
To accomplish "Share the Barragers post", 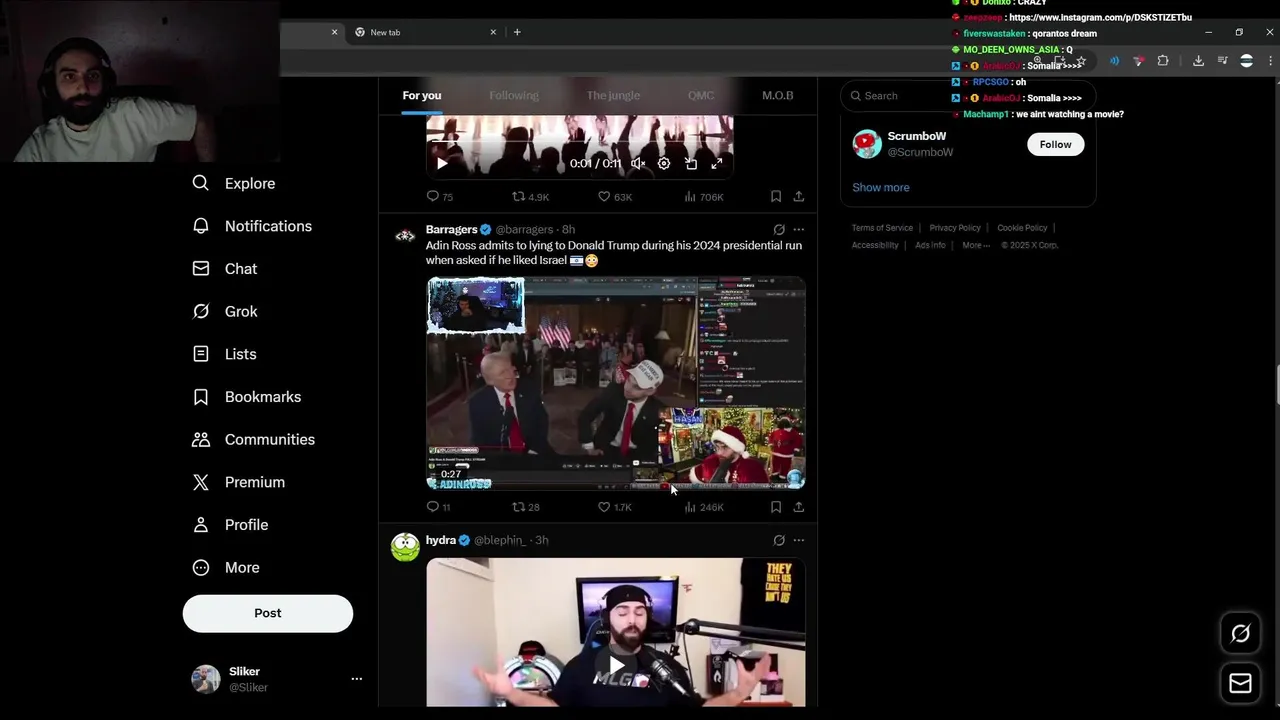I will [798, 507].
